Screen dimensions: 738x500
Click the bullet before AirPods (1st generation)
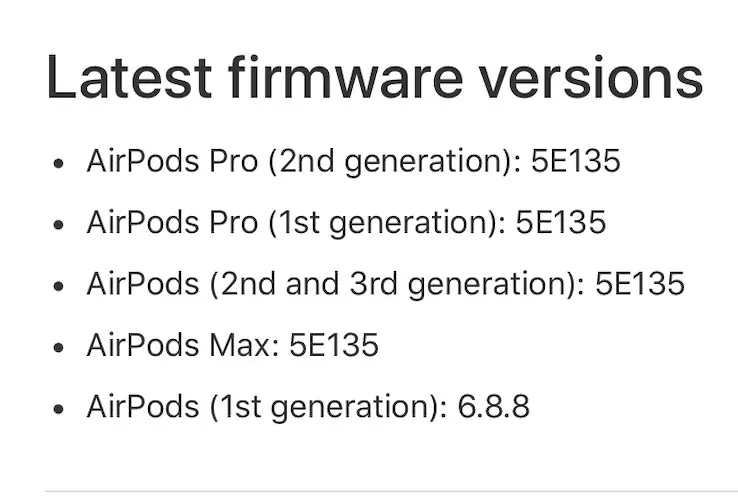tap(60, 409)
